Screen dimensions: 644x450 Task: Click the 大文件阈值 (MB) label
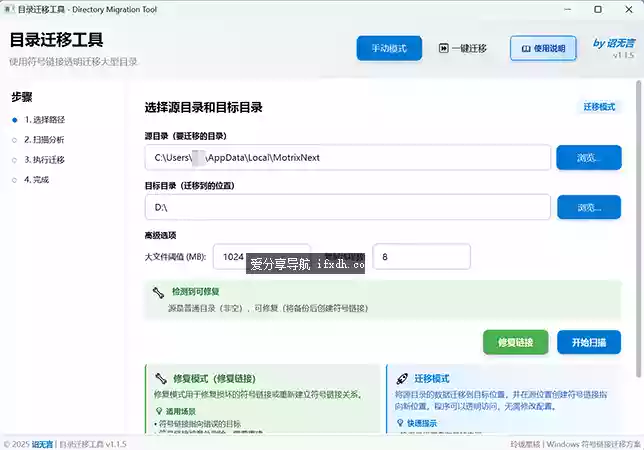coord(175,257)
